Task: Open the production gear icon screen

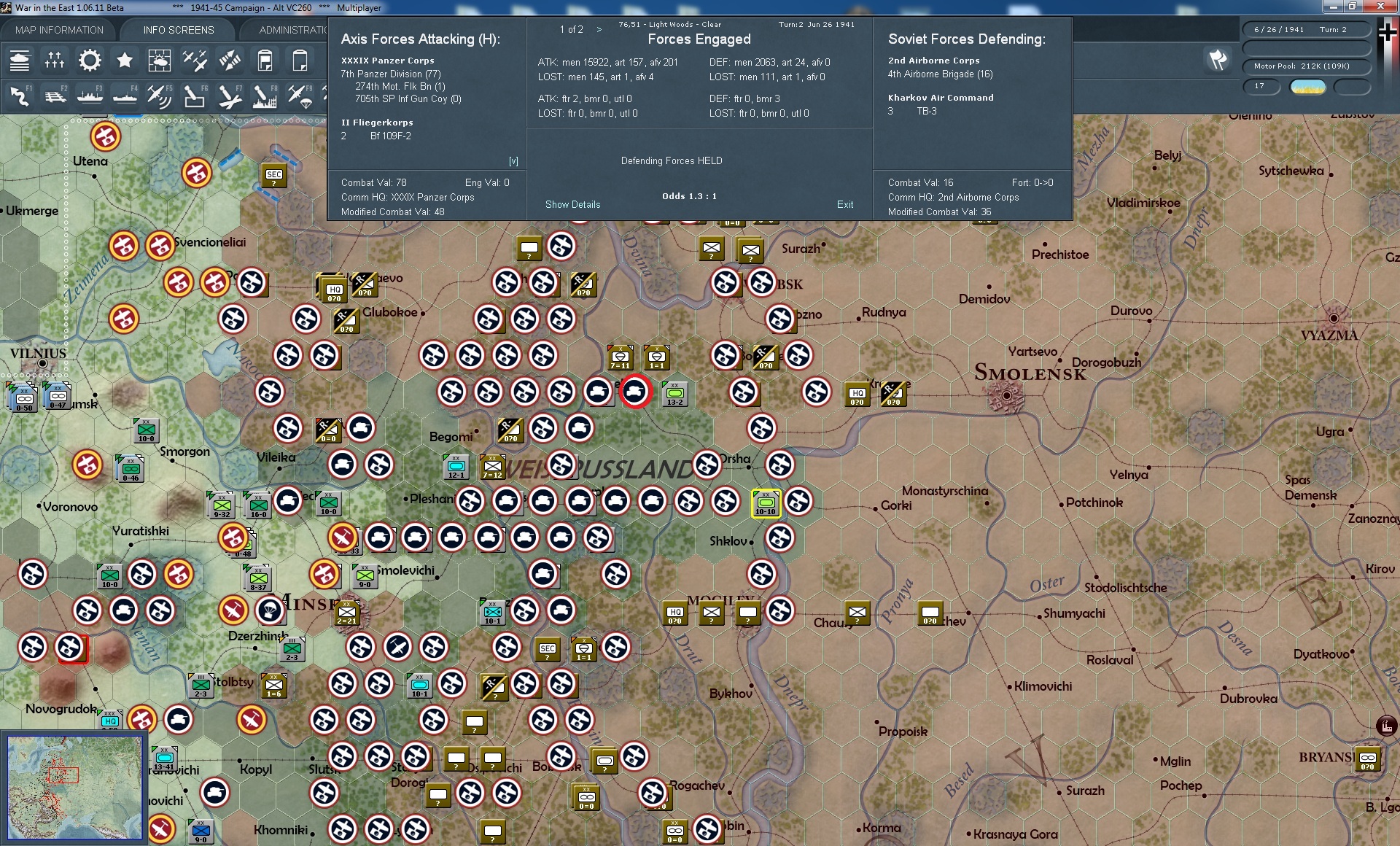Action: [90, 61]
